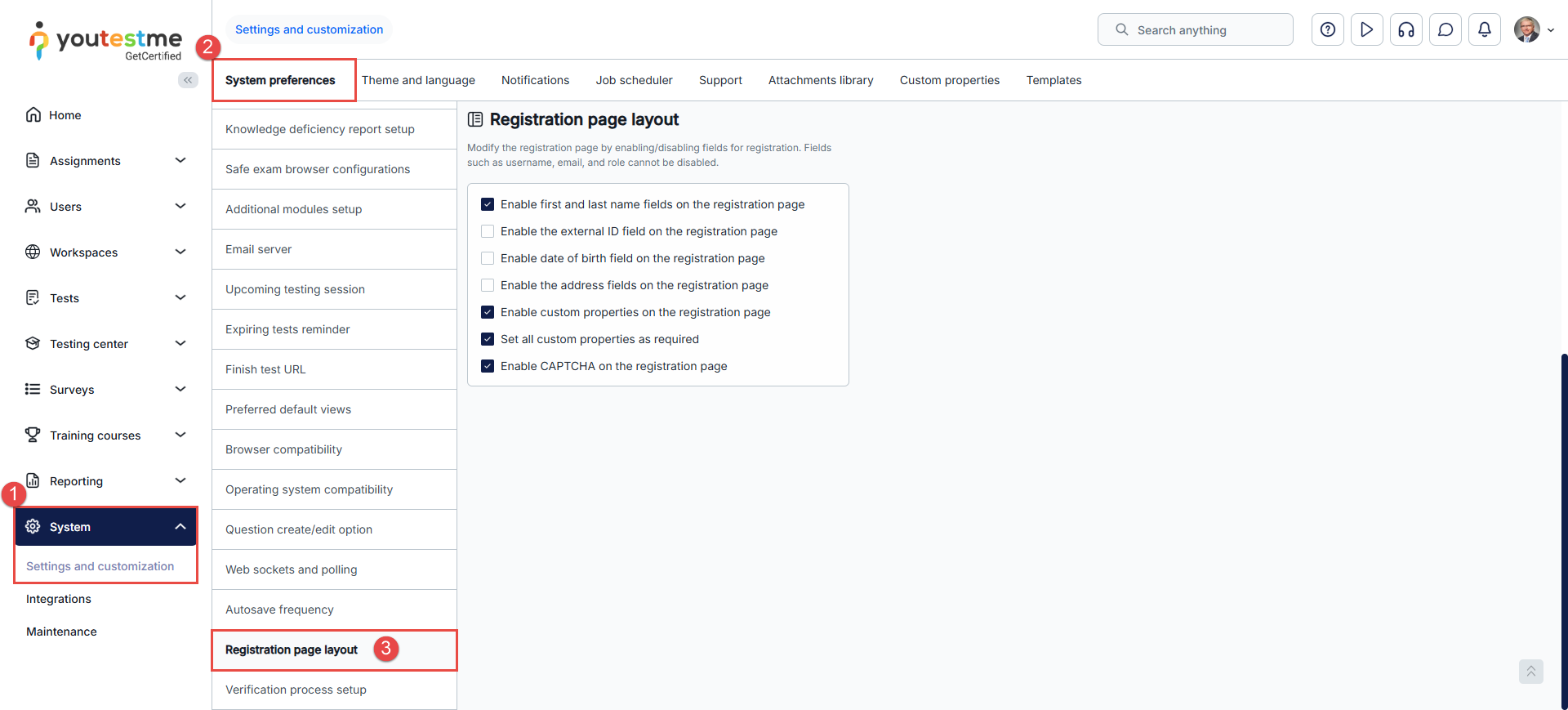Expand the Assignments sidebar menu

180,161
